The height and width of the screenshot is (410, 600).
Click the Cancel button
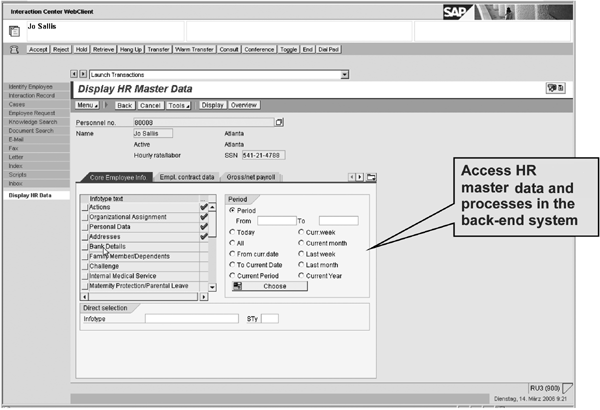[150, 105]
